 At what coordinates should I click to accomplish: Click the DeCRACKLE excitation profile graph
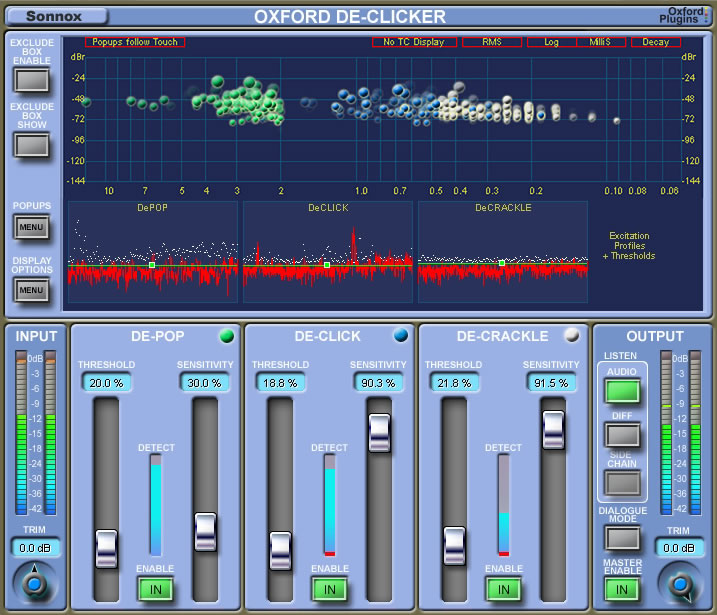(x=503, y=252)
